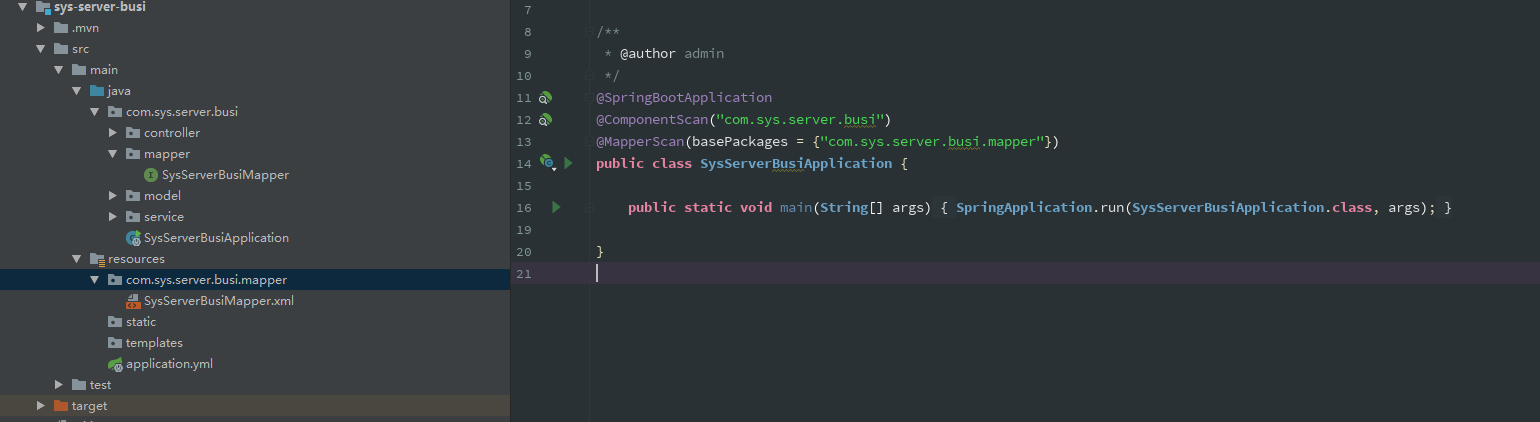Click the blue java source root icon

97,91
